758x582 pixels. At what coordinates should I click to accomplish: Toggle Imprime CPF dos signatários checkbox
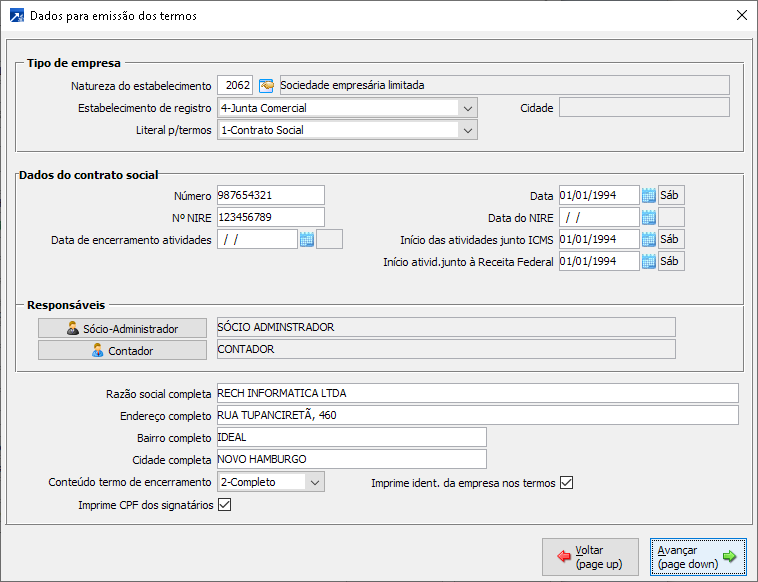224,505
